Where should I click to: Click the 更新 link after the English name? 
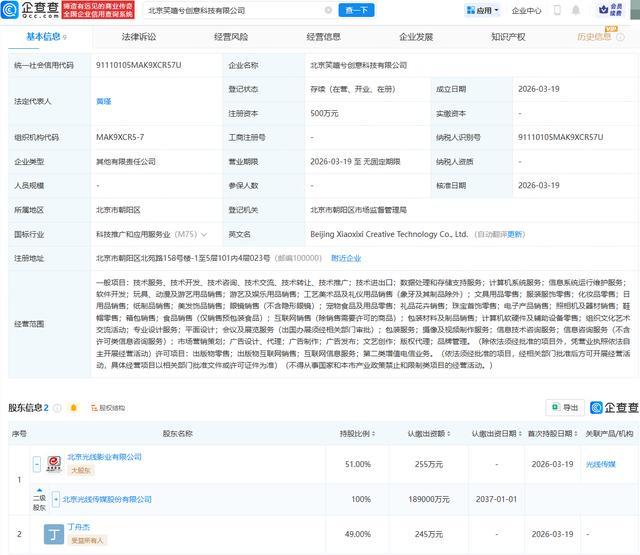tap(516, 234)
